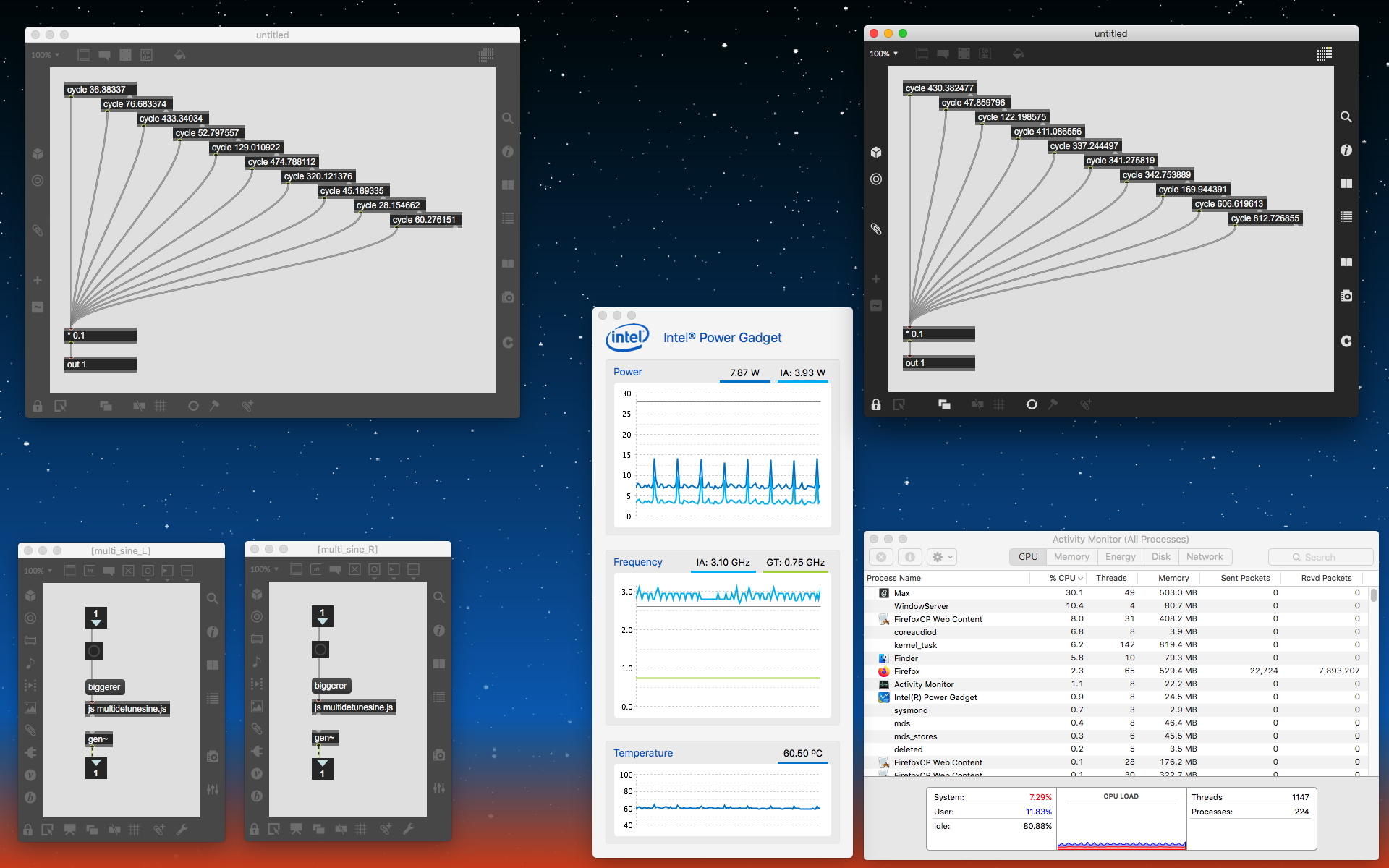Switch to the Energy tab in Activity Monitor

pyautogui.click(x=1120, y=557)
